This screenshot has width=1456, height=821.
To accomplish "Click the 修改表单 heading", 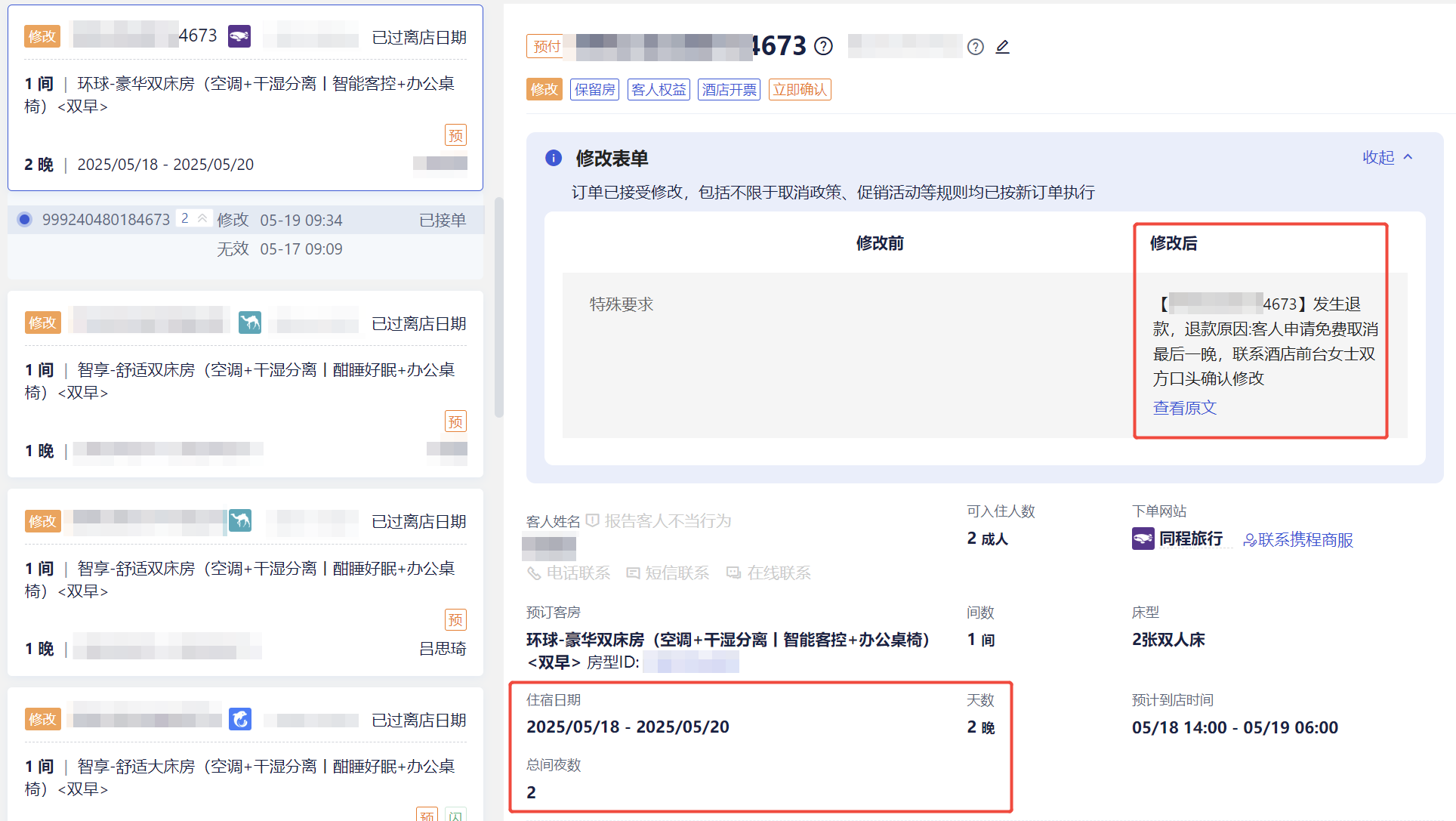I will tap(612, 158).
